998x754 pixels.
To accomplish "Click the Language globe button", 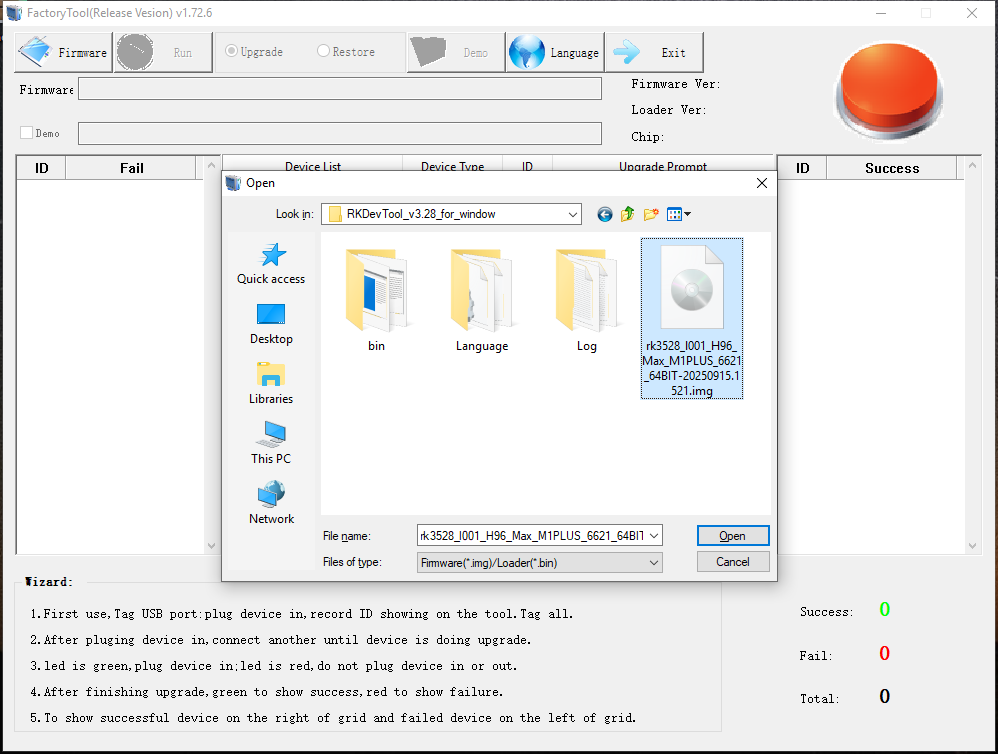I will (x=555, y=53).
